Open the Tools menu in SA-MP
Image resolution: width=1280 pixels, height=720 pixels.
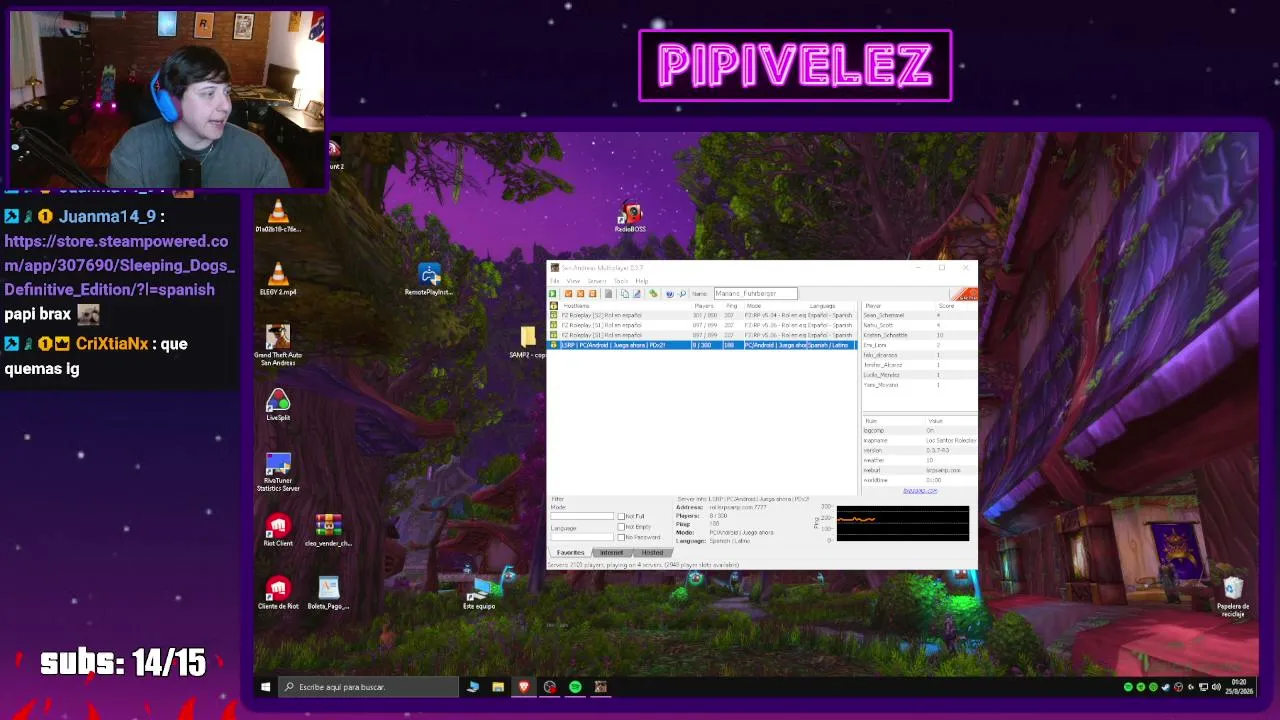[x=621, y=281]
